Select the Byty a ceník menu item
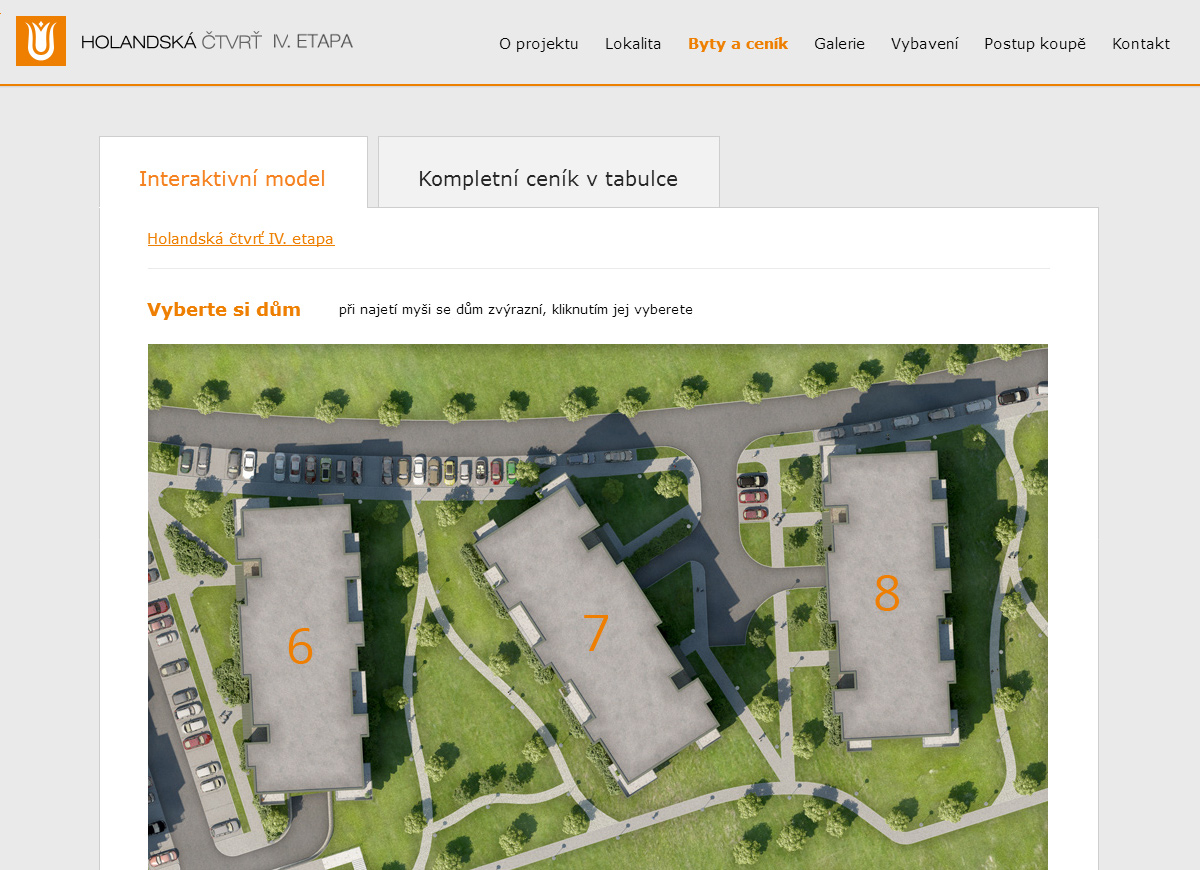 click(738, 44)
